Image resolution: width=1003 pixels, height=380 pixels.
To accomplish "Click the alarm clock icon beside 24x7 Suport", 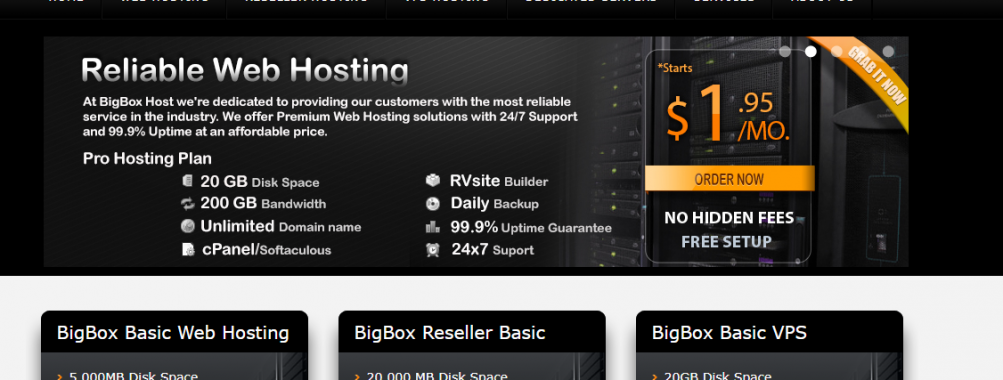I will pos(433,249).
